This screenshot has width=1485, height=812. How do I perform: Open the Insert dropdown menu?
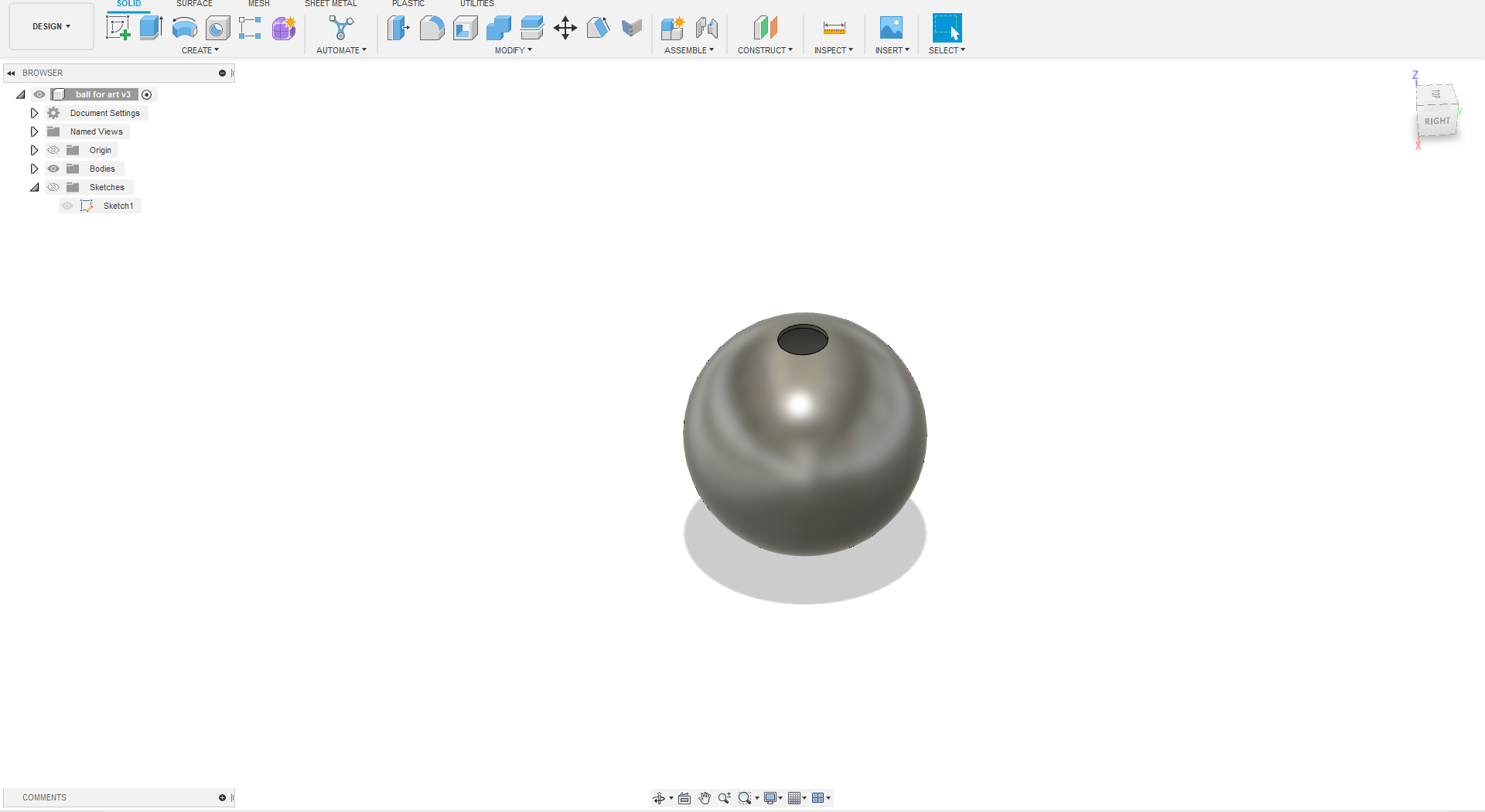pos(893,50)
